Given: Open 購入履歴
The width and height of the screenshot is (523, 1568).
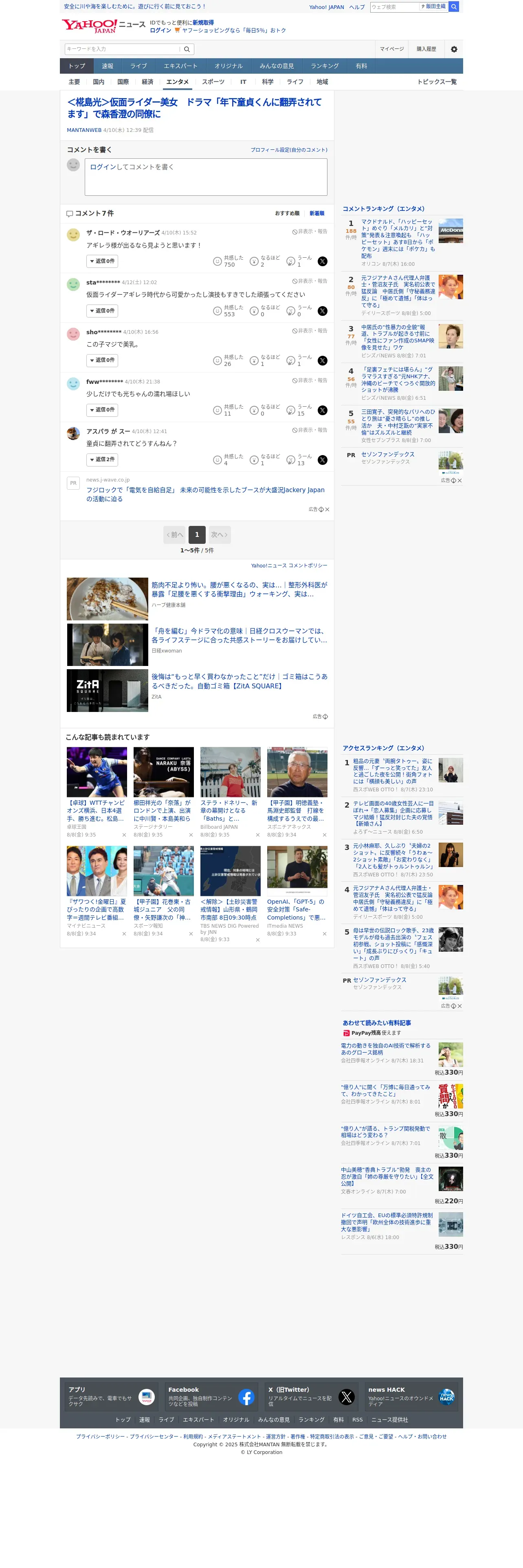Looking at the screenshot, I should coord(426,49).
